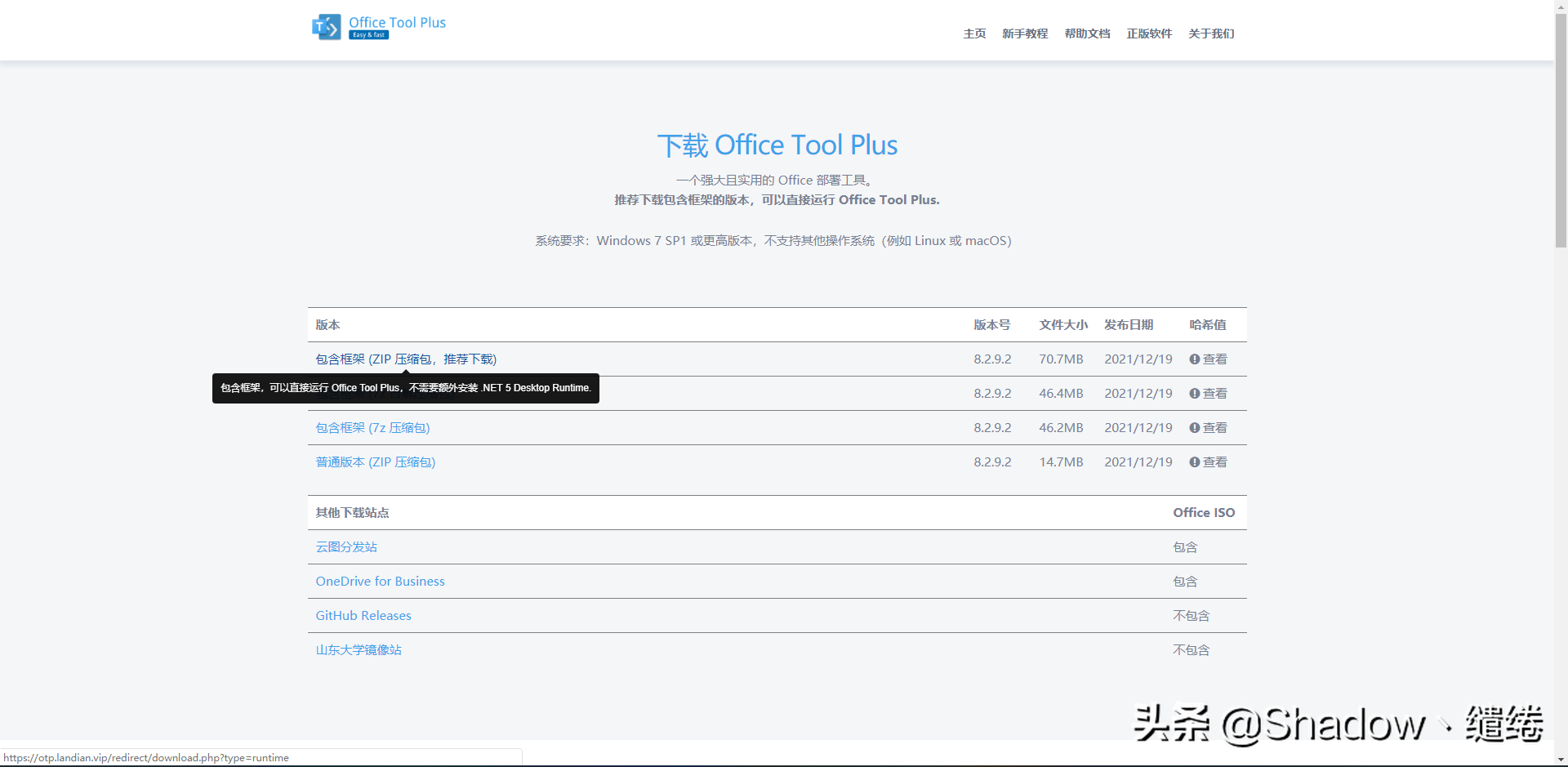The image size is (1568, 767).
Task: Click the Office Tool Plus brand text
Action: click(397, 23)
